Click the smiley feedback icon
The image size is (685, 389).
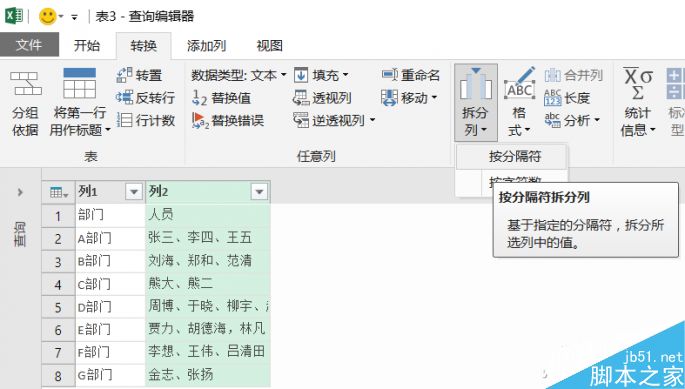(x=48, y=17)
